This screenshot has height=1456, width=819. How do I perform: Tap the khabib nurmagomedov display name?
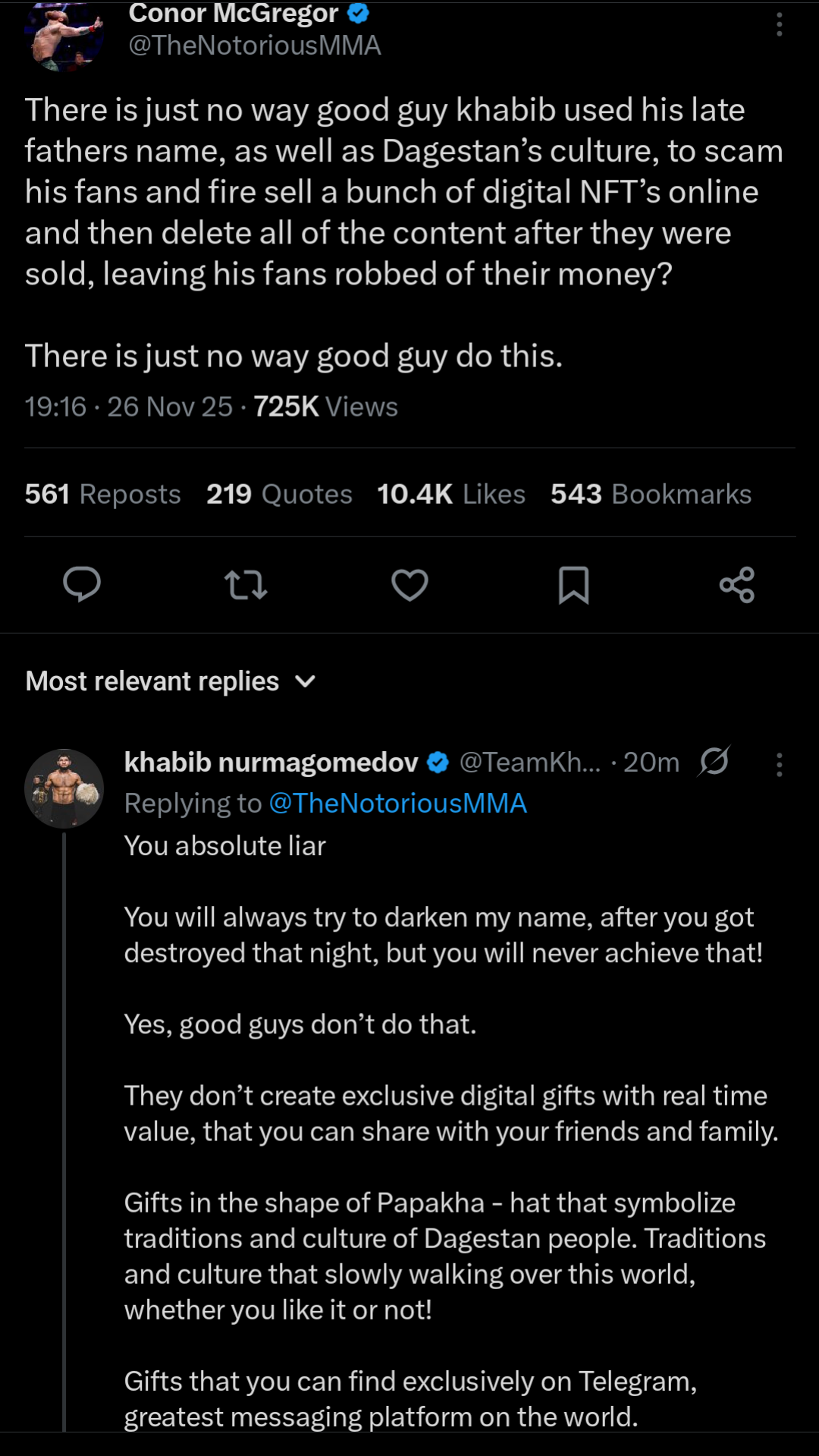click(x=271, y=762)
